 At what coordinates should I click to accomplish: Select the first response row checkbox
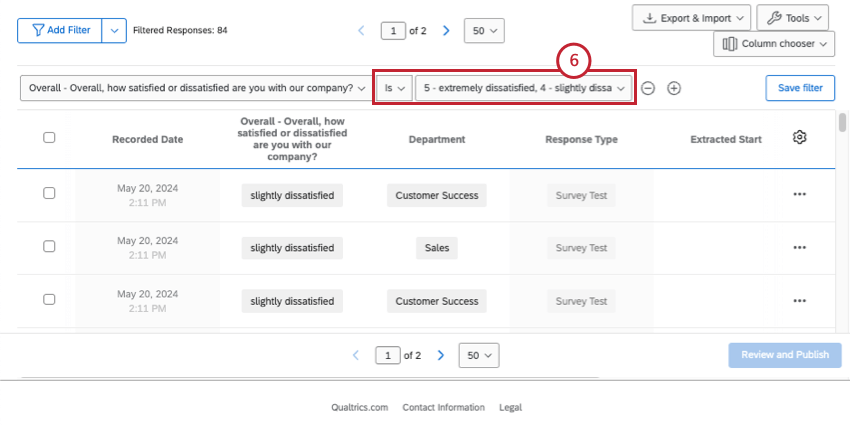pyautogui.click(x=49, y=194)
